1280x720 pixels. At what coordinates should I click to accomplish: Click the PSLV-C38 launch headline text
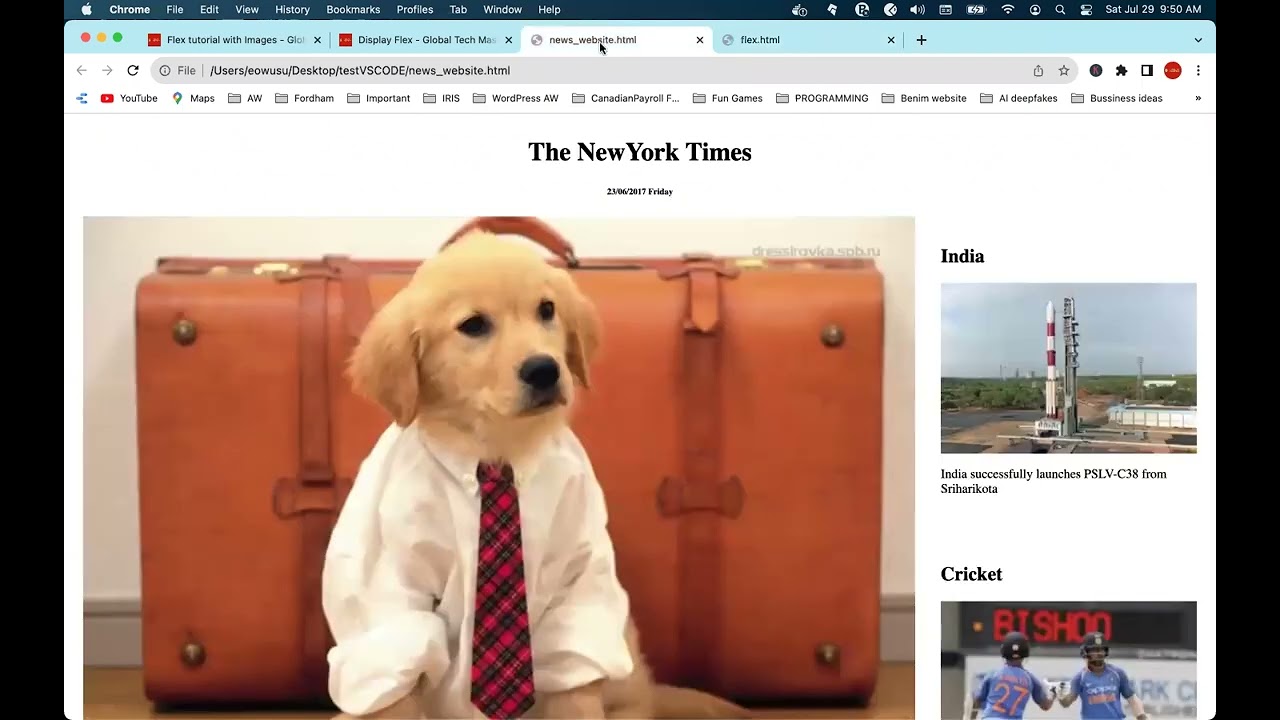[x=1054, y=481]
